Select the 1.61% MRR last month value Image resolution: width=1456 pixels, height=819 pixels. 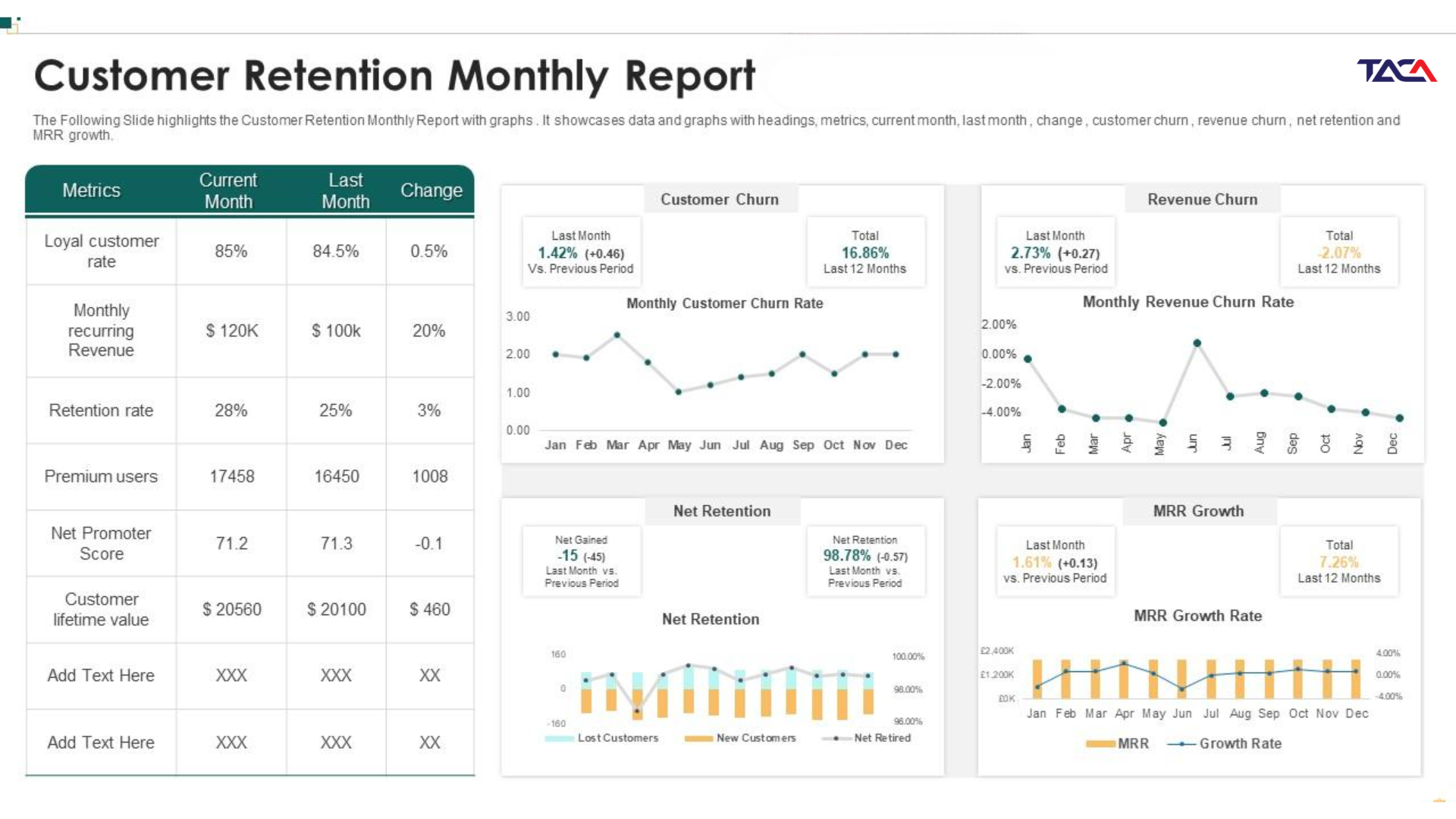1032,562
